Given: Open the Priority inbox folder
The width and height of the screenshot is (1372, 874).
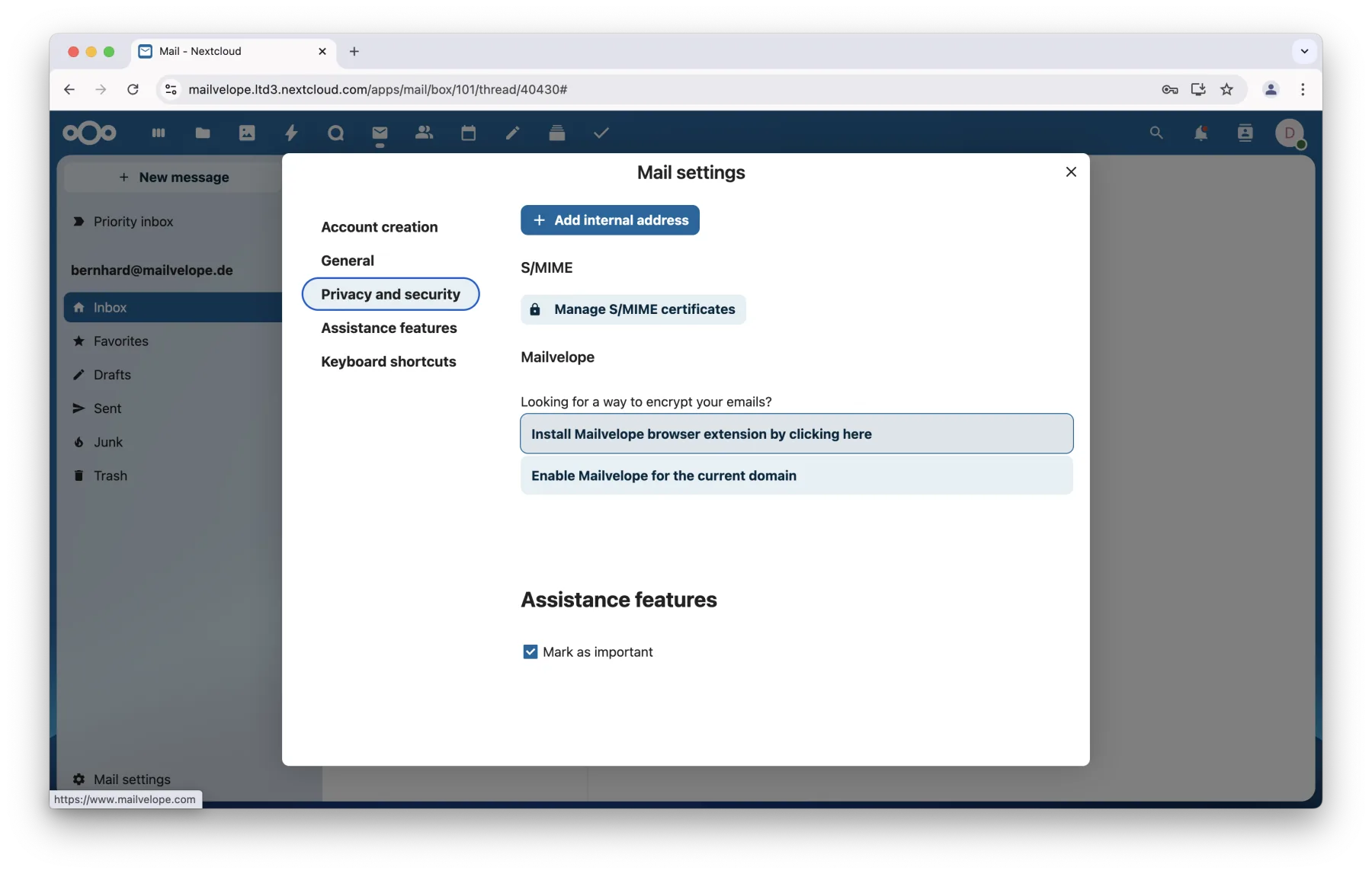Looking at the screenshot, I should [x=174, y=222].
